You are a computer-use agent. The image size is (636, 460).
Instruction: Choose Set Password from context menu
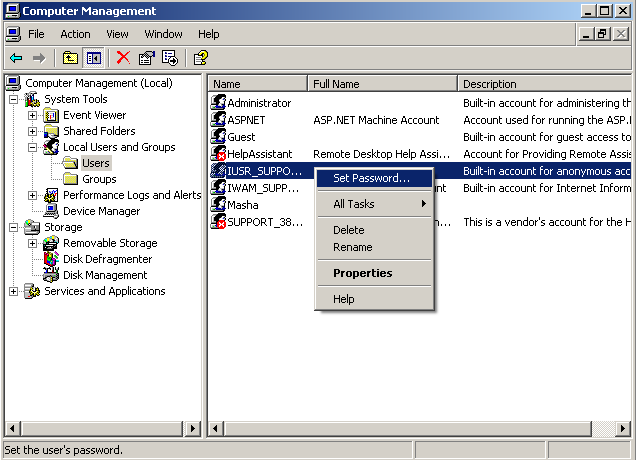(374, 178)
